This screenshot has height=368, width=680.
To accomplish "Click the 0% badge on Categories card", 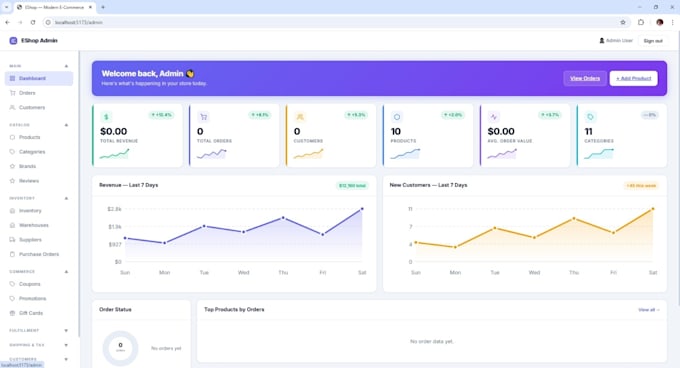I will pos(650,115).
